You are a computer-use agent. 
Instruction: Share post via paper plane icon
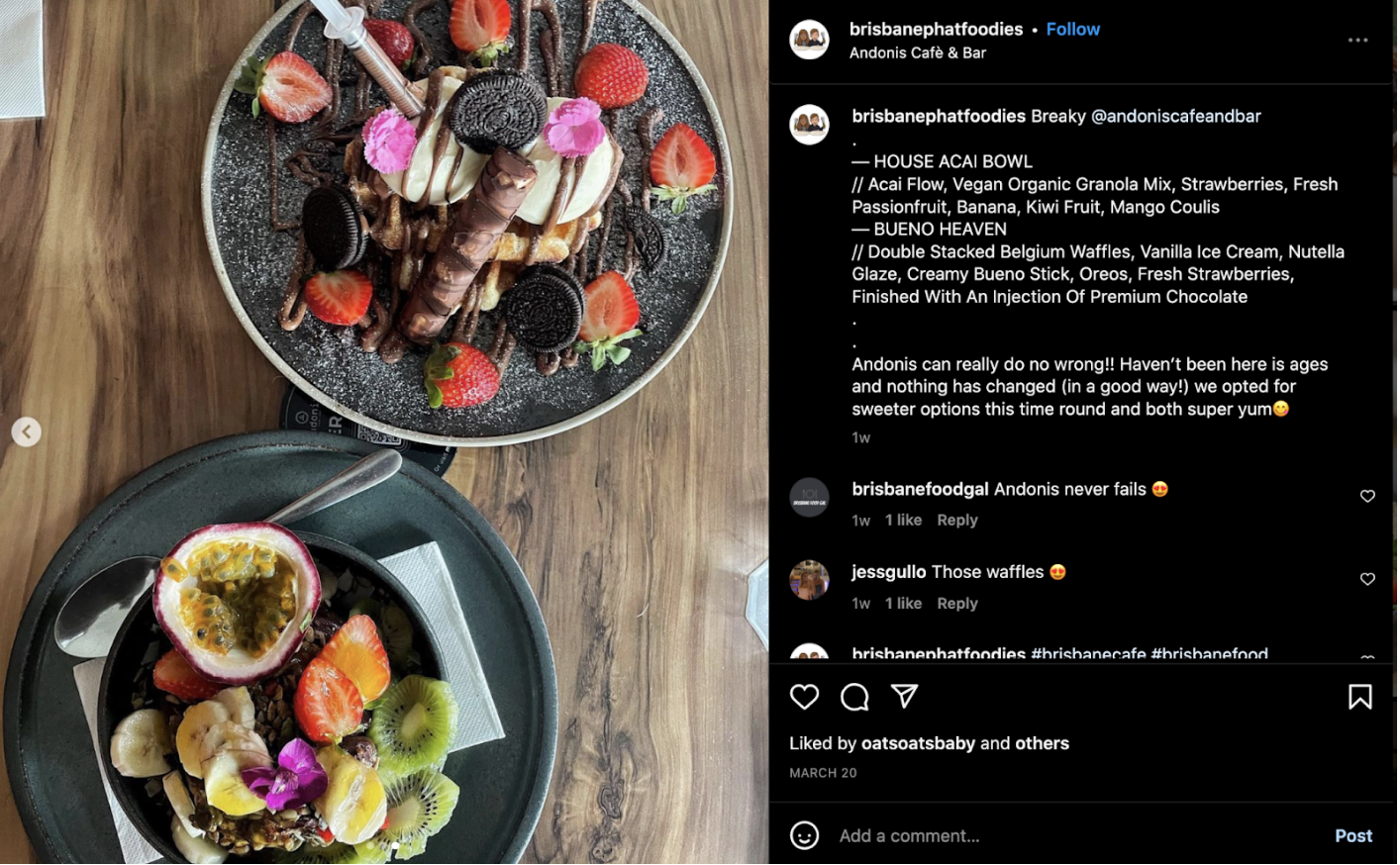[905, 696]
